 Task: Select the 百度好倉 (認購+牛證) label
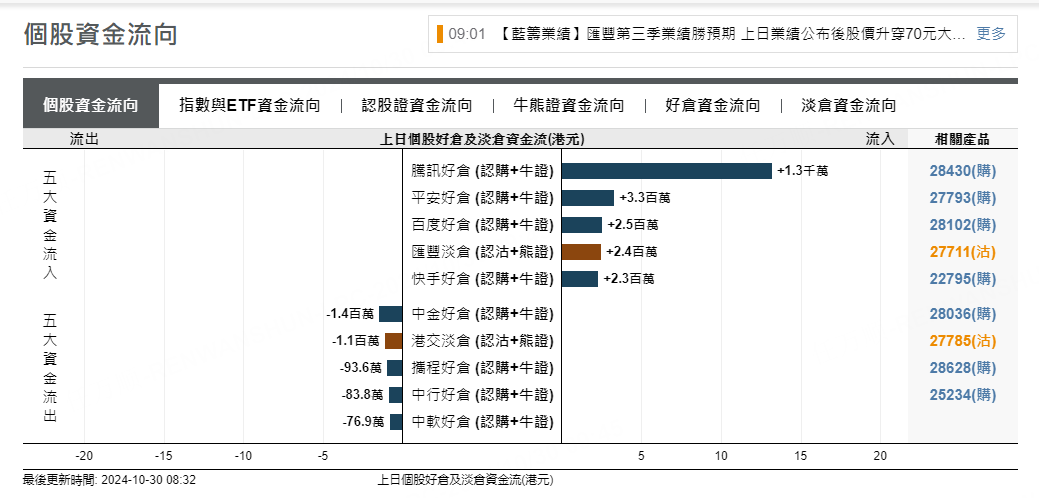(x=482, y=224)
